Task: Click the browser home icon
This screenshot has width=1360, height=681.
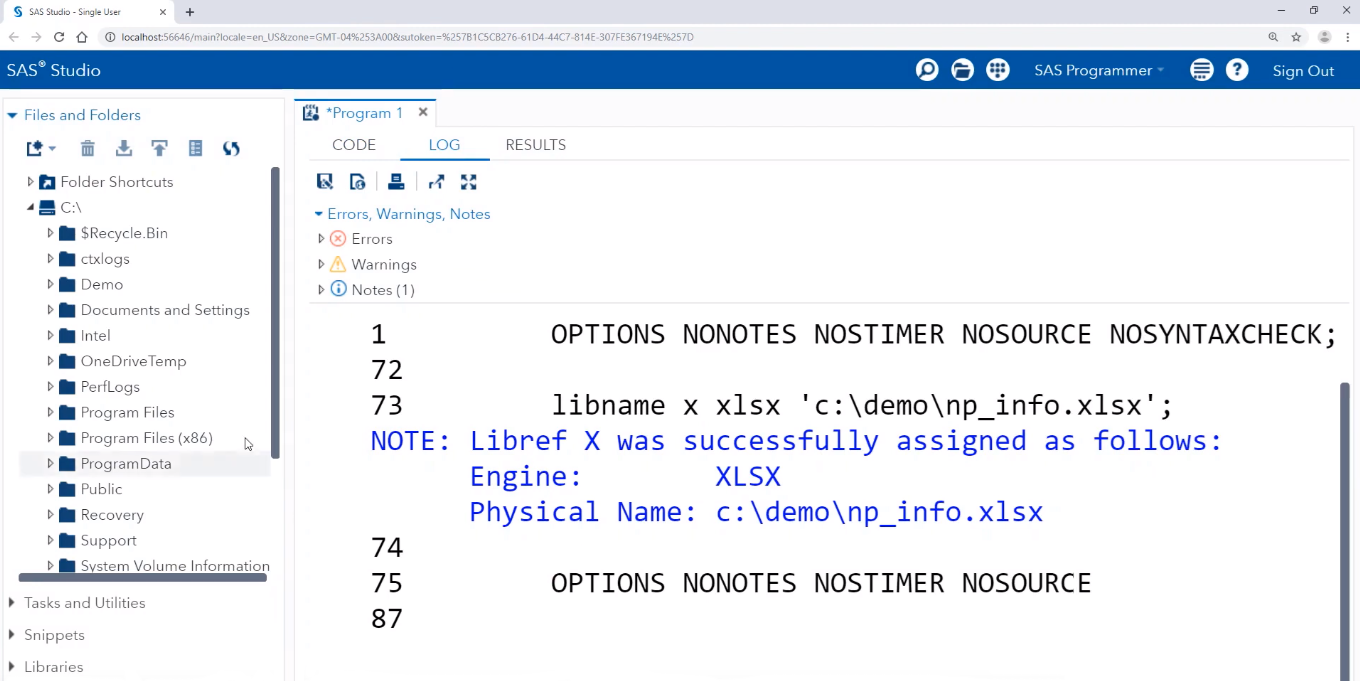Action: (x=82, y=37)
